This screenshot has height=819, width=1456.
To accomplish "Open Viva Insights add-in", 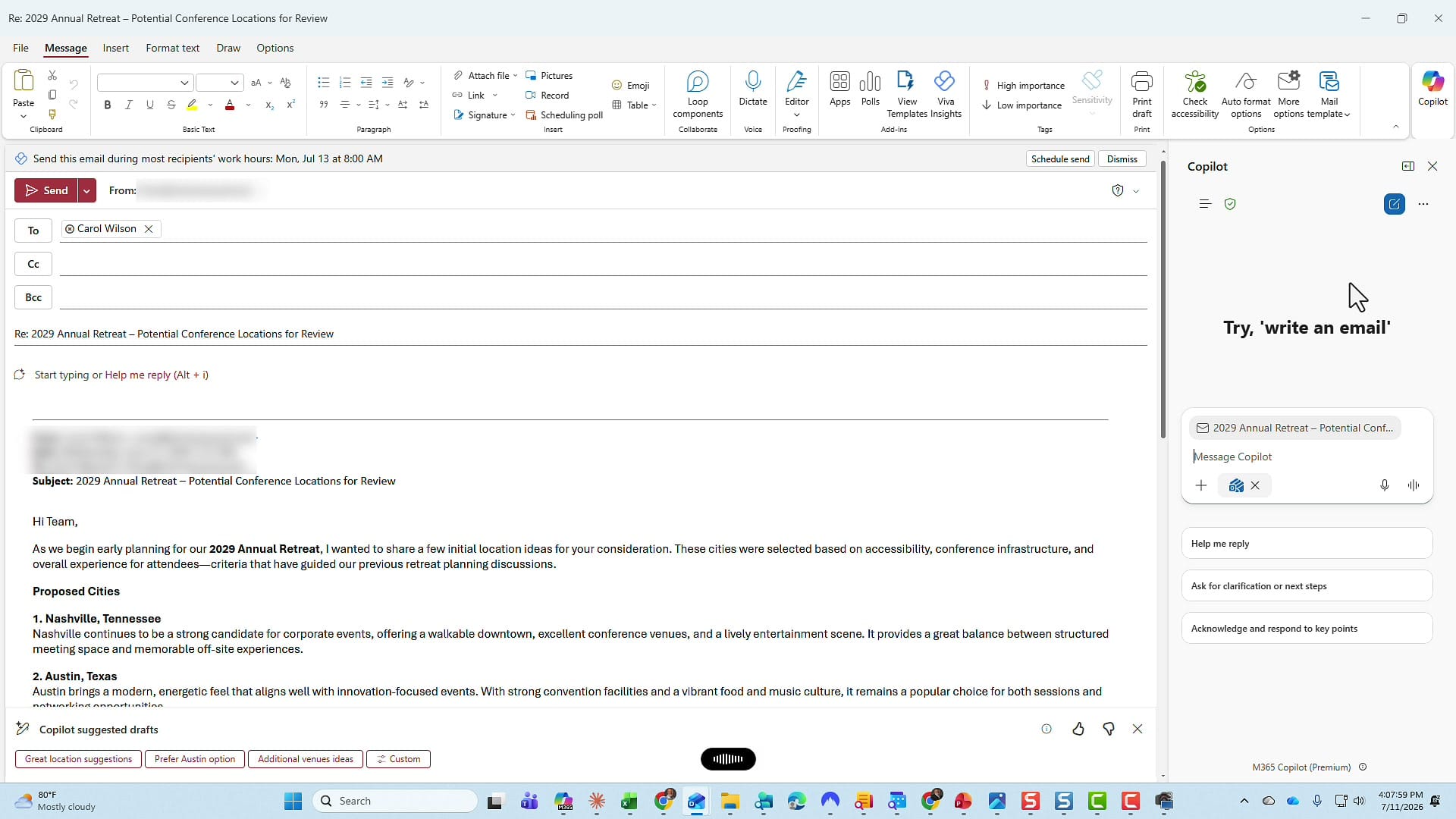I will (946, 94).
